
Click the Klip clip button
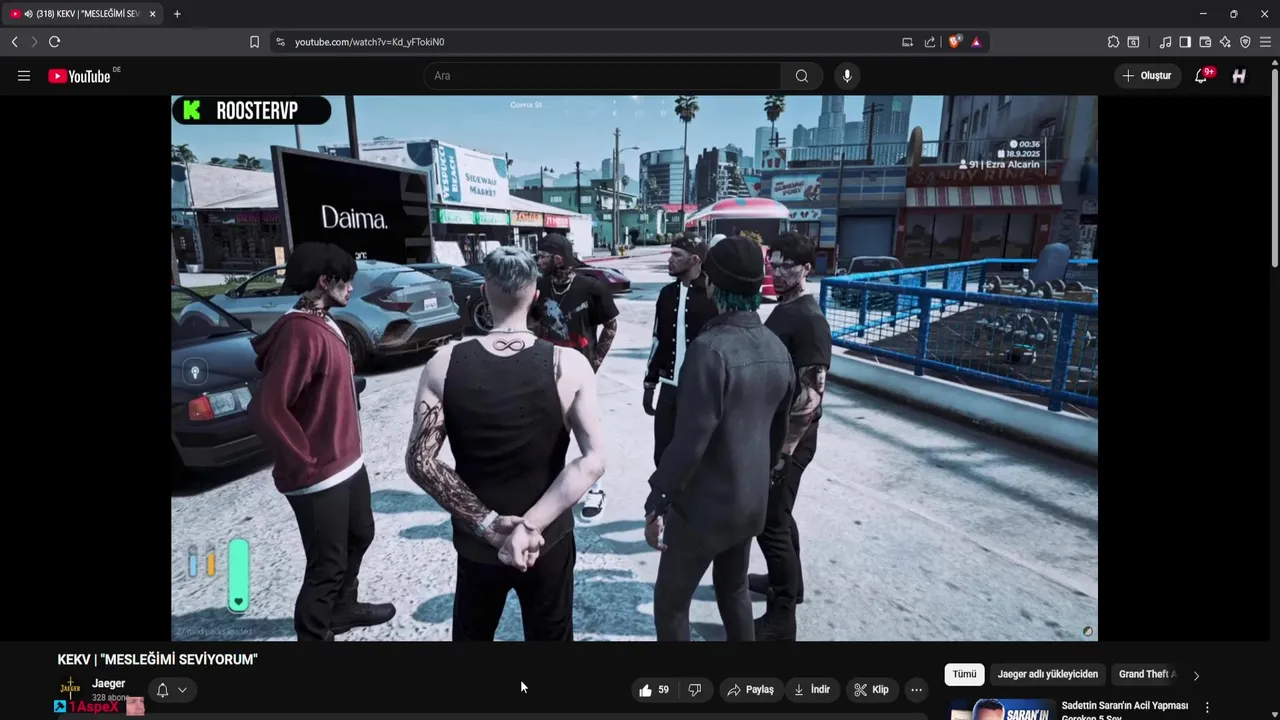(x=871, y=690)
